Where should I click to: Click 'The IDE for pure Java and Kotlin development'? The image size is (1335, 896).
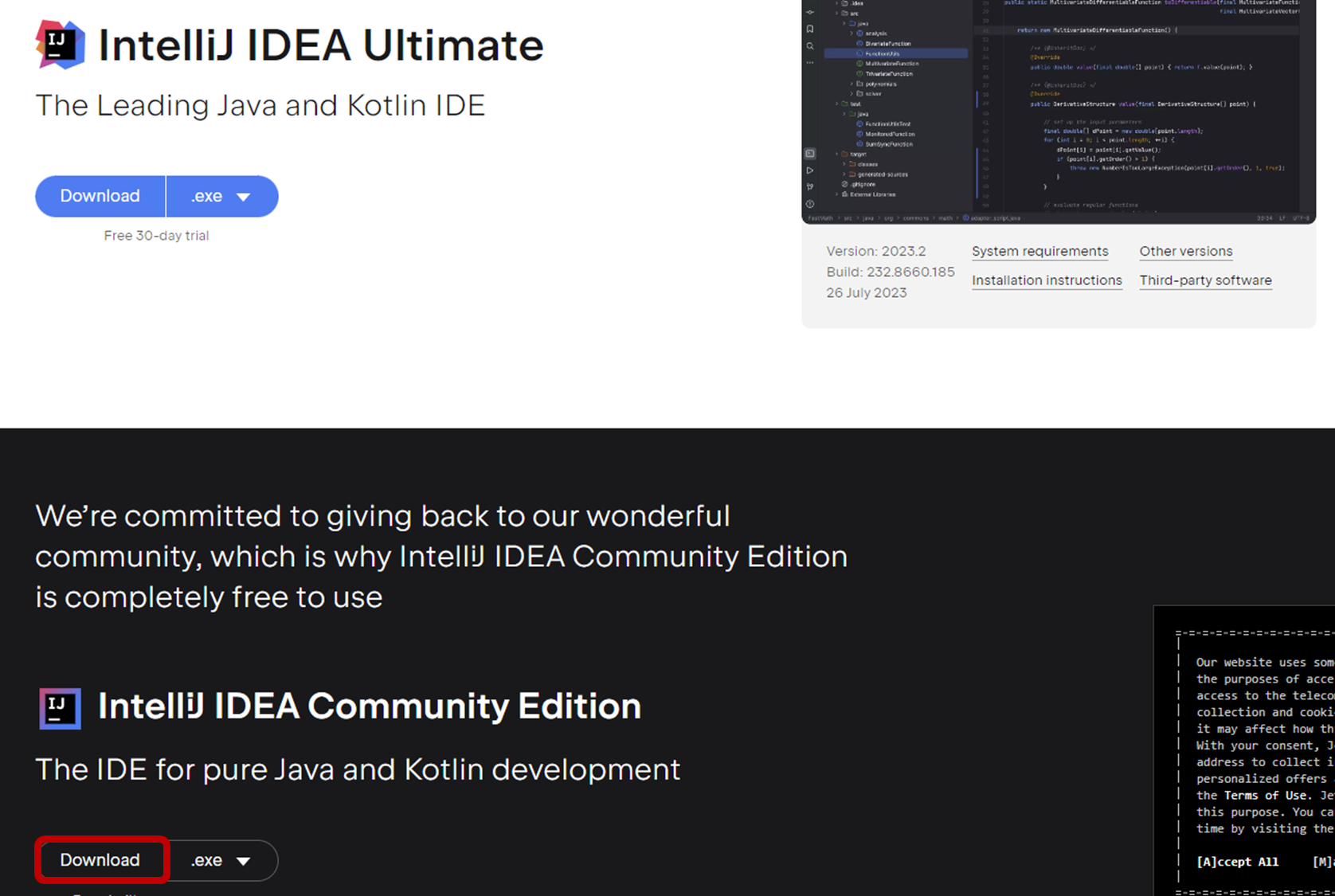[x=358, y=770]
